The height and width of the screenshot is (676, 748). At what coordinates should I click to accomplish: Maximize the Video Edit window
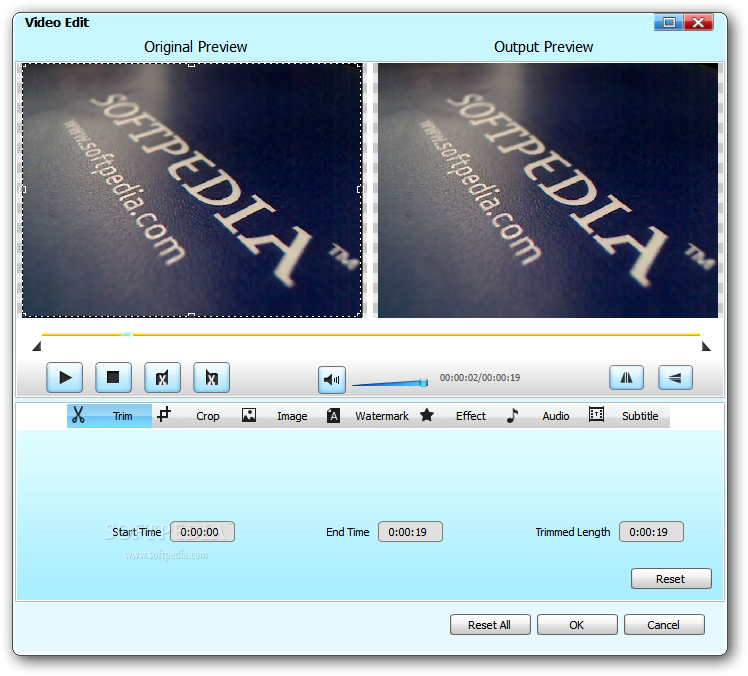pos(669,22)
